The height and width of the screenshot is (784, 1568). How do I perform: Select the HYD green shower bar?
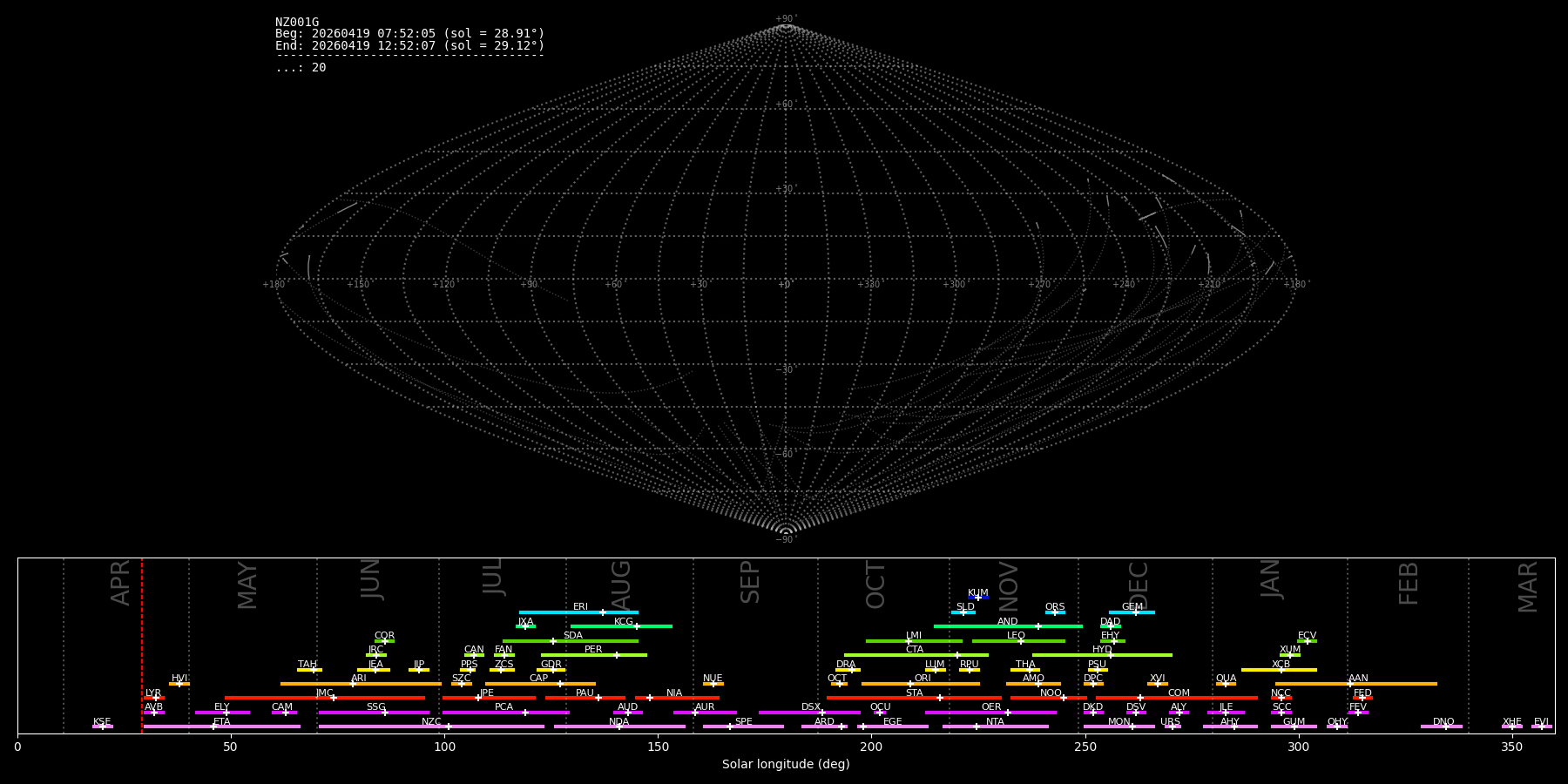tap(1102, 655)
